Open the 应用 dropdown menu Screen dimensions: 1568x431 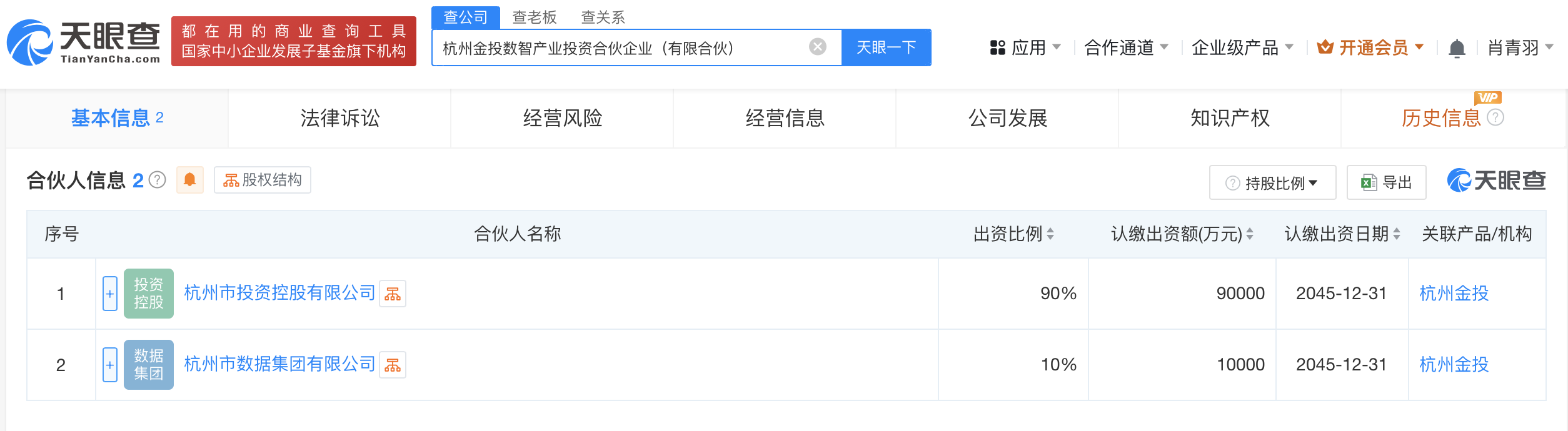click(1025, 47)
